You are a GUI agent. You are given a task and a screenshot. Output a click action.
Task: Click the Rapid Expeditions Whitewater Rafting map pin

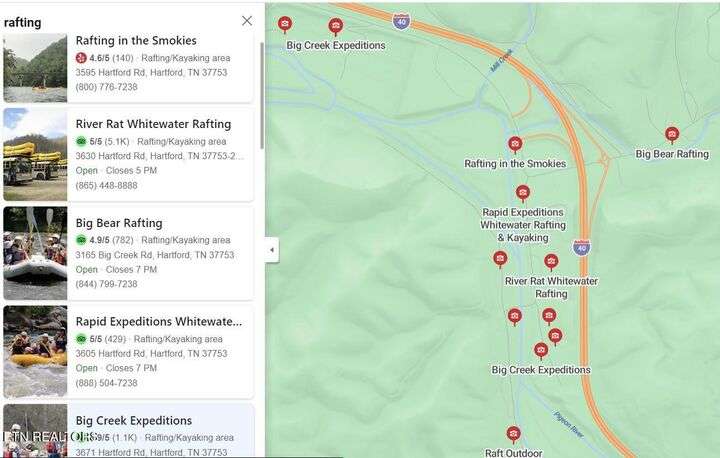pyautogui.click(x=522, y=192)
